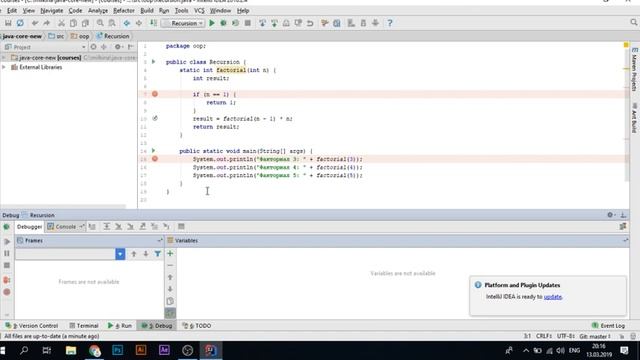This screenshot has height=360, width=640.
Task: Click Rerun Recursion icon in Debug panel
Action: [x=7, y=227]
